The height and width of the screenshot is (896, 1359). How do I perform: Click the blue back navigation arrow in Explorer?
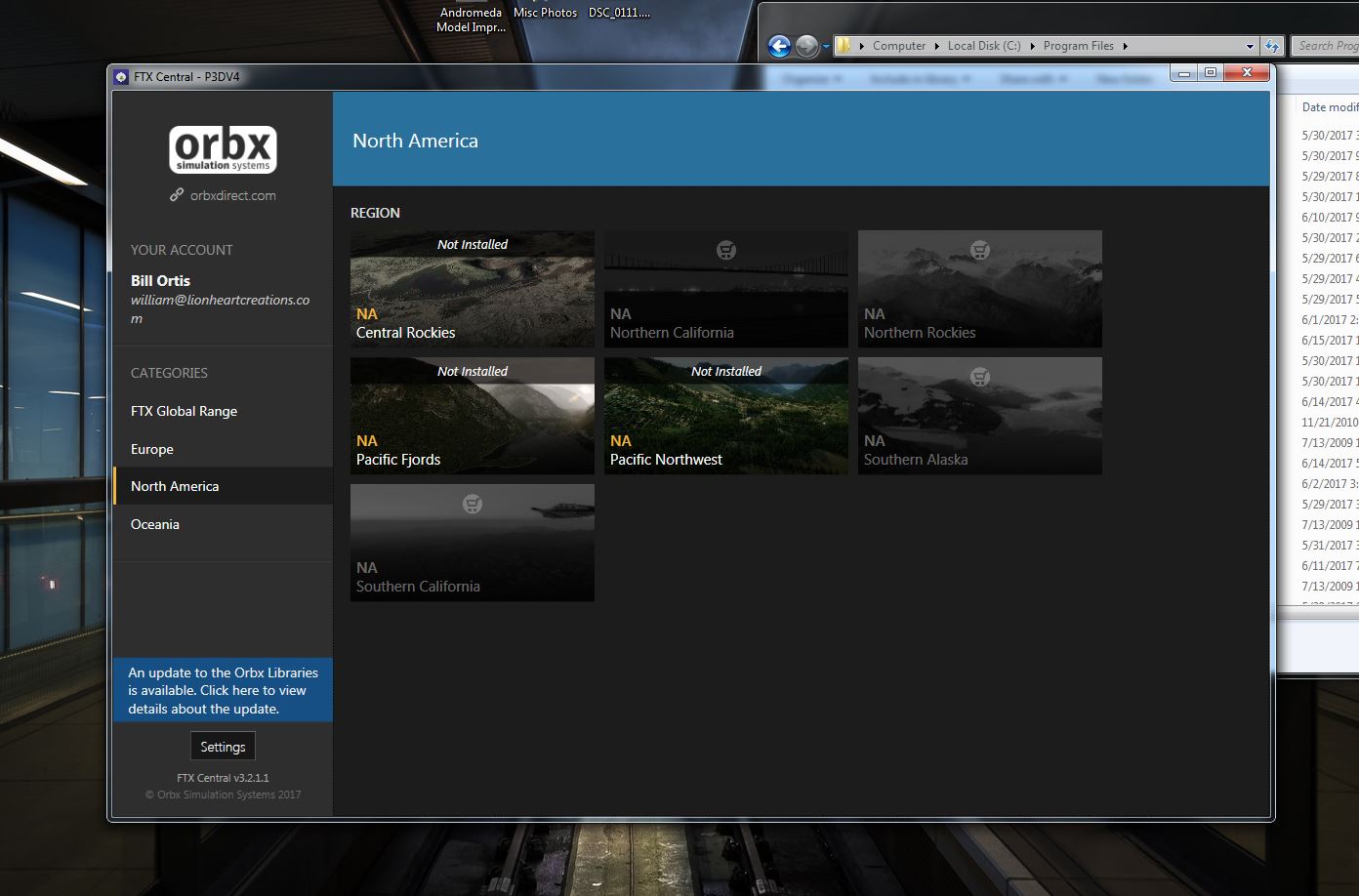pos(778,46)
